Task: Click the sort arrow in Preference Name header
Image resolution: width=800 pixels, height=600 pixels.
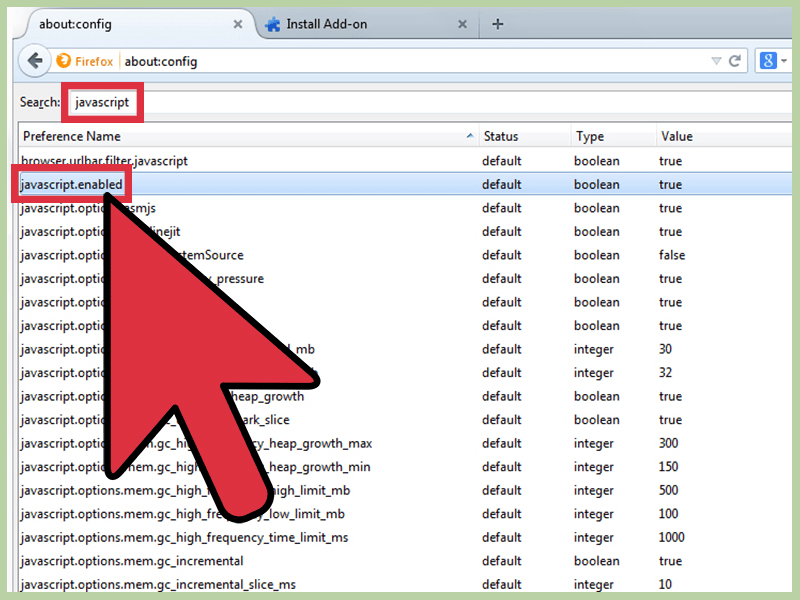Action: coord(470,136)
